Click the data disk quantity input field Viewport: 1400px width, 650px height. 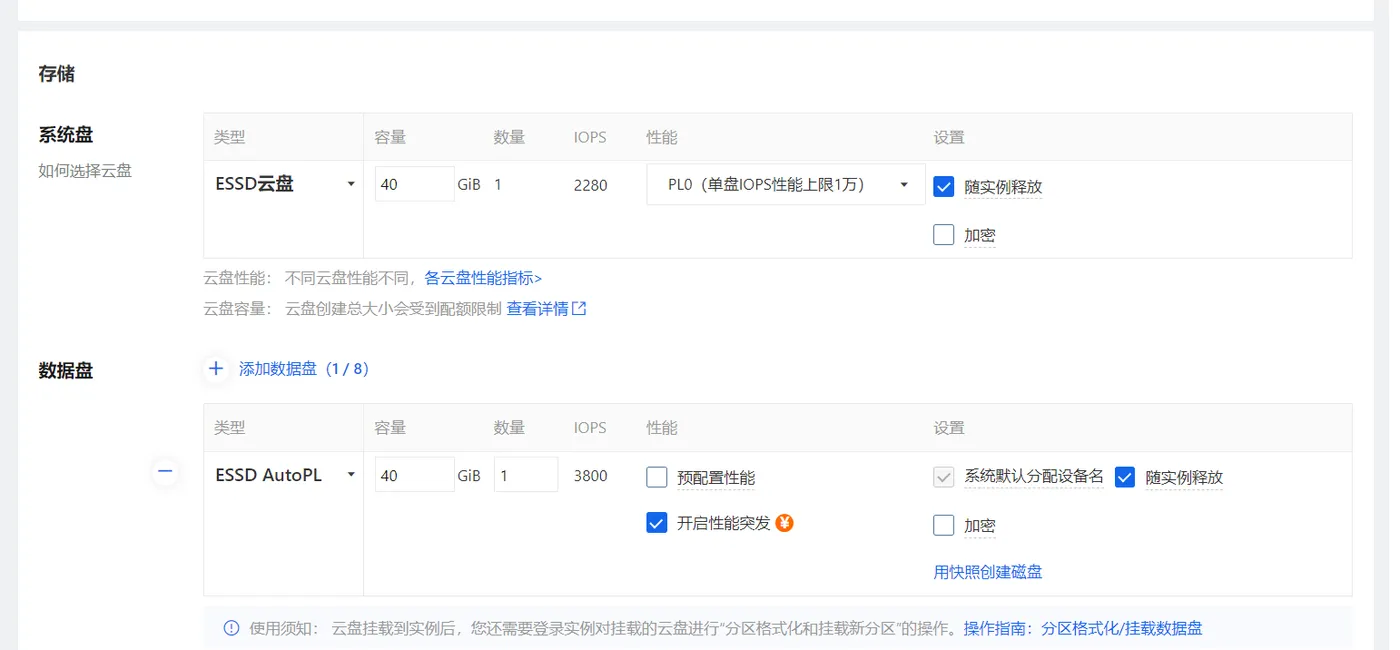pos(526,475)
